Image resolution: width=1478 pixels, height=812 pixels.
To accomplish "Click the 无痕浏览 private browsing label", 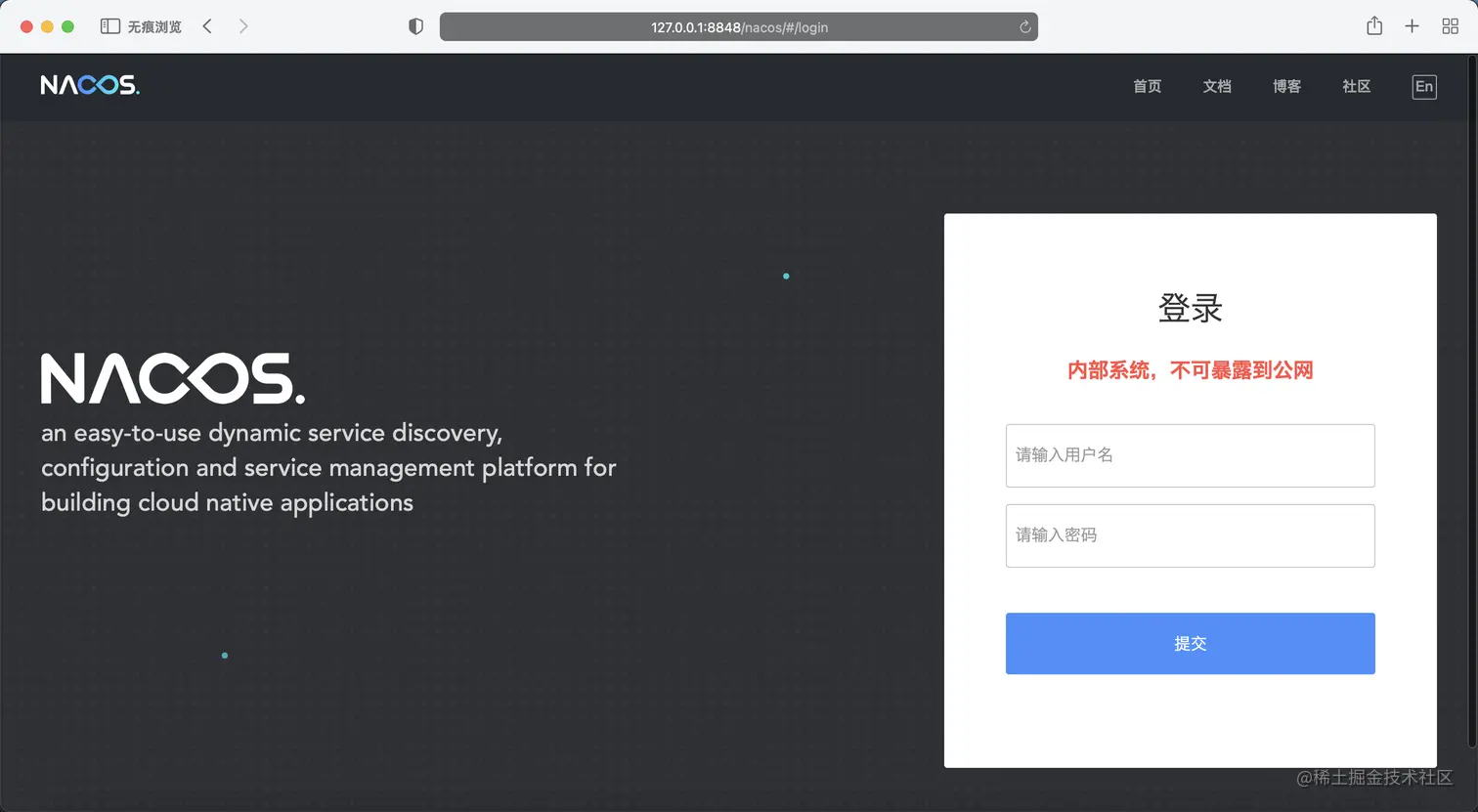I will click(154, 26).
